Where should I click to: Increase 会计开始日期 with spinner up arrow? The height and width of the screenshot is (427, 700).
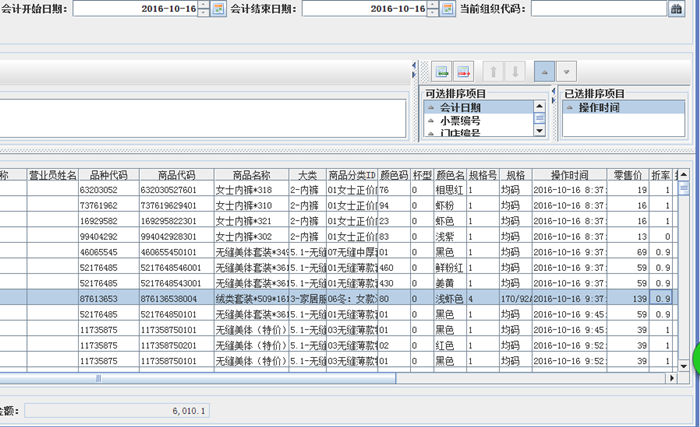(204, 5)
